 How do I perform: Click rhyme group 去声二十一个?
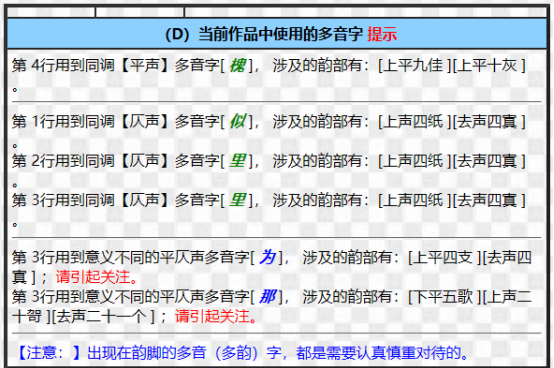(x=101, y=316)
